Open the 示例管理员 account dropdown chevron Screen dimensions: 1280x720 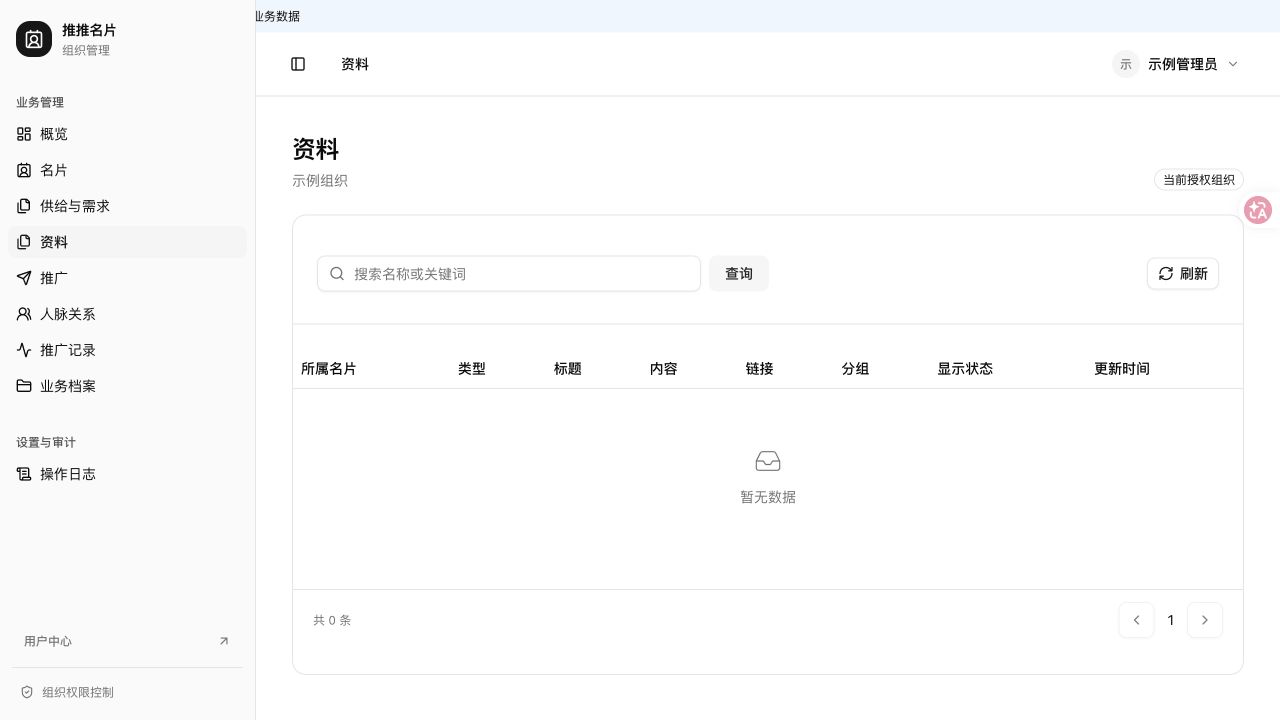coord(1233,64)
